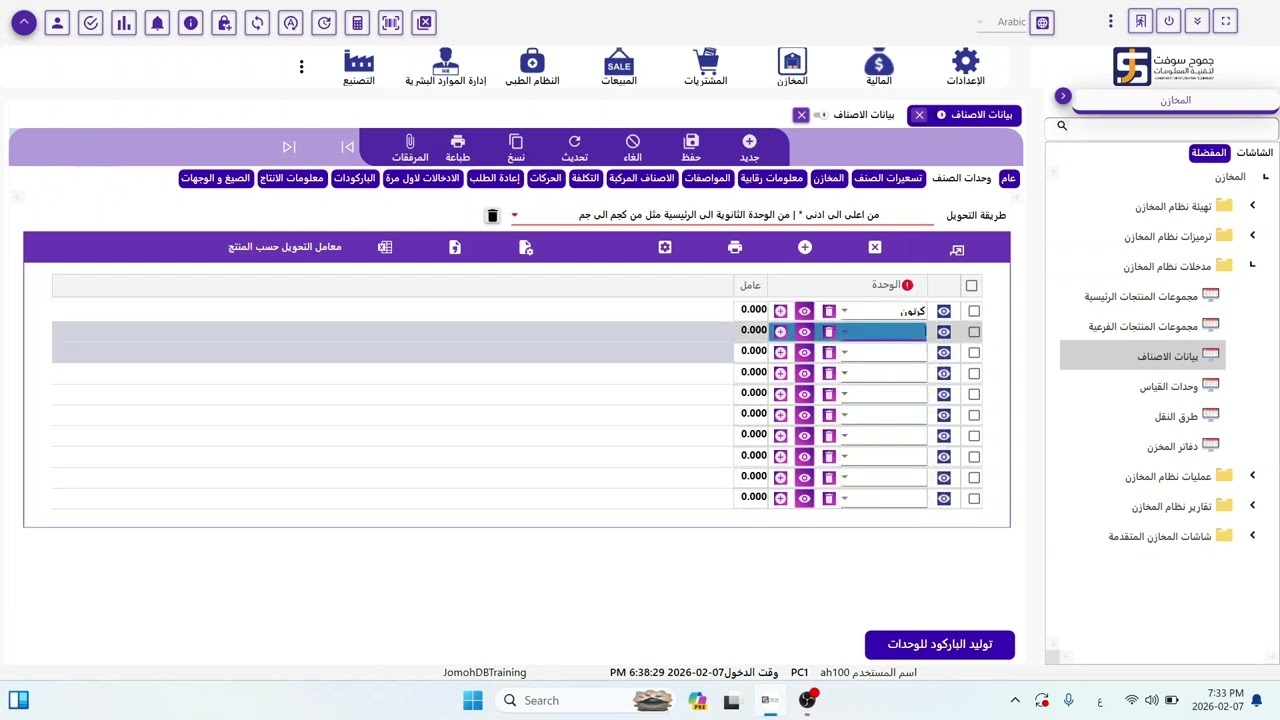Click the Excel export icon in grid toolbar

point(385,247)
